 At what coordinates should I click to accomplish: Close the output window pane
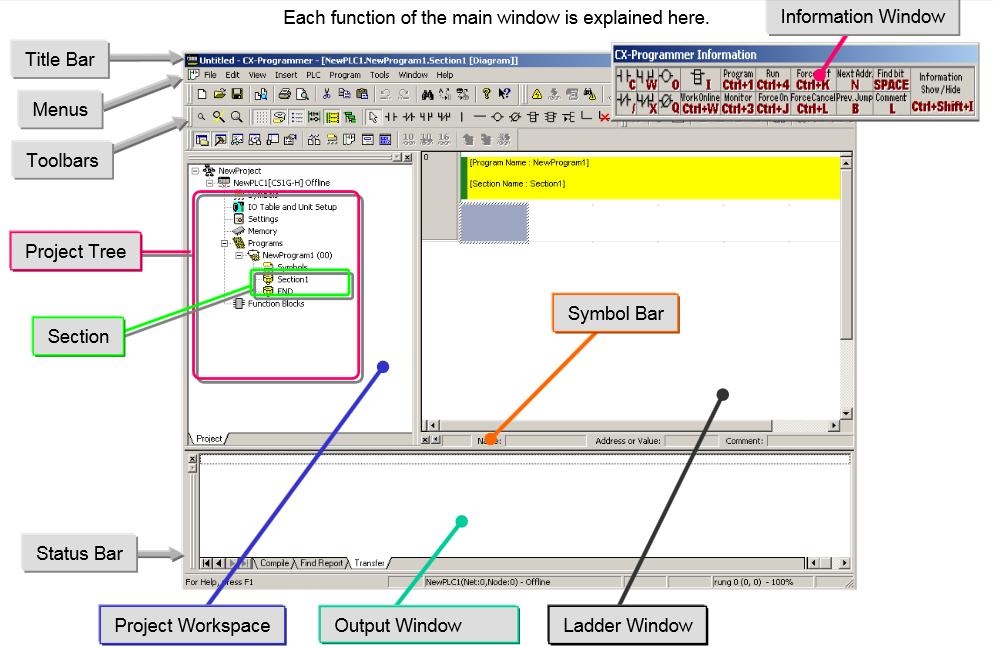192,459
